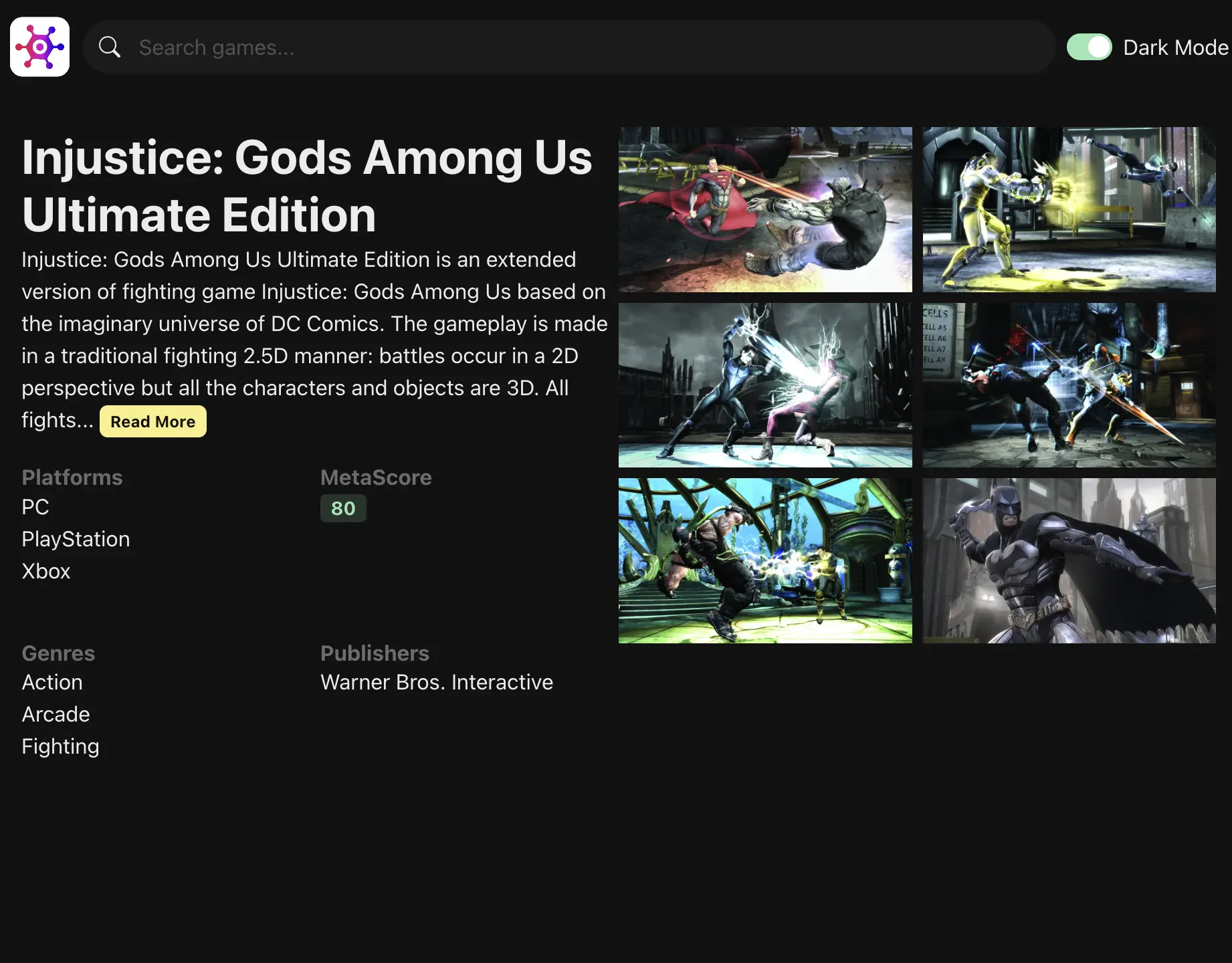
Task: Open the Cells prison fight screenshot
Action: 1069,385
